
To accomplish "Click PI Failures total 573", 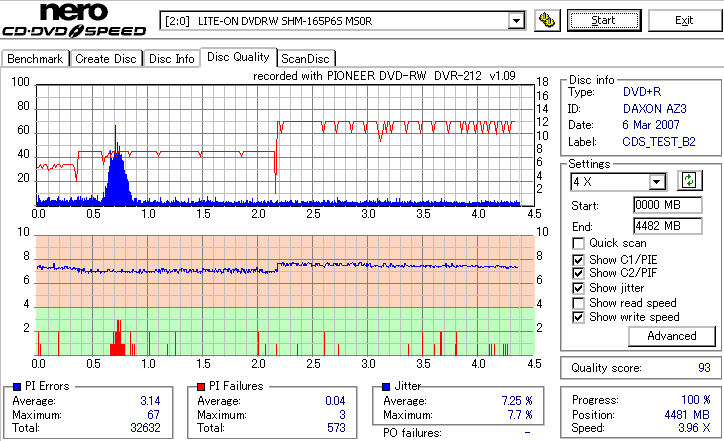I will (x=336, y=428).
